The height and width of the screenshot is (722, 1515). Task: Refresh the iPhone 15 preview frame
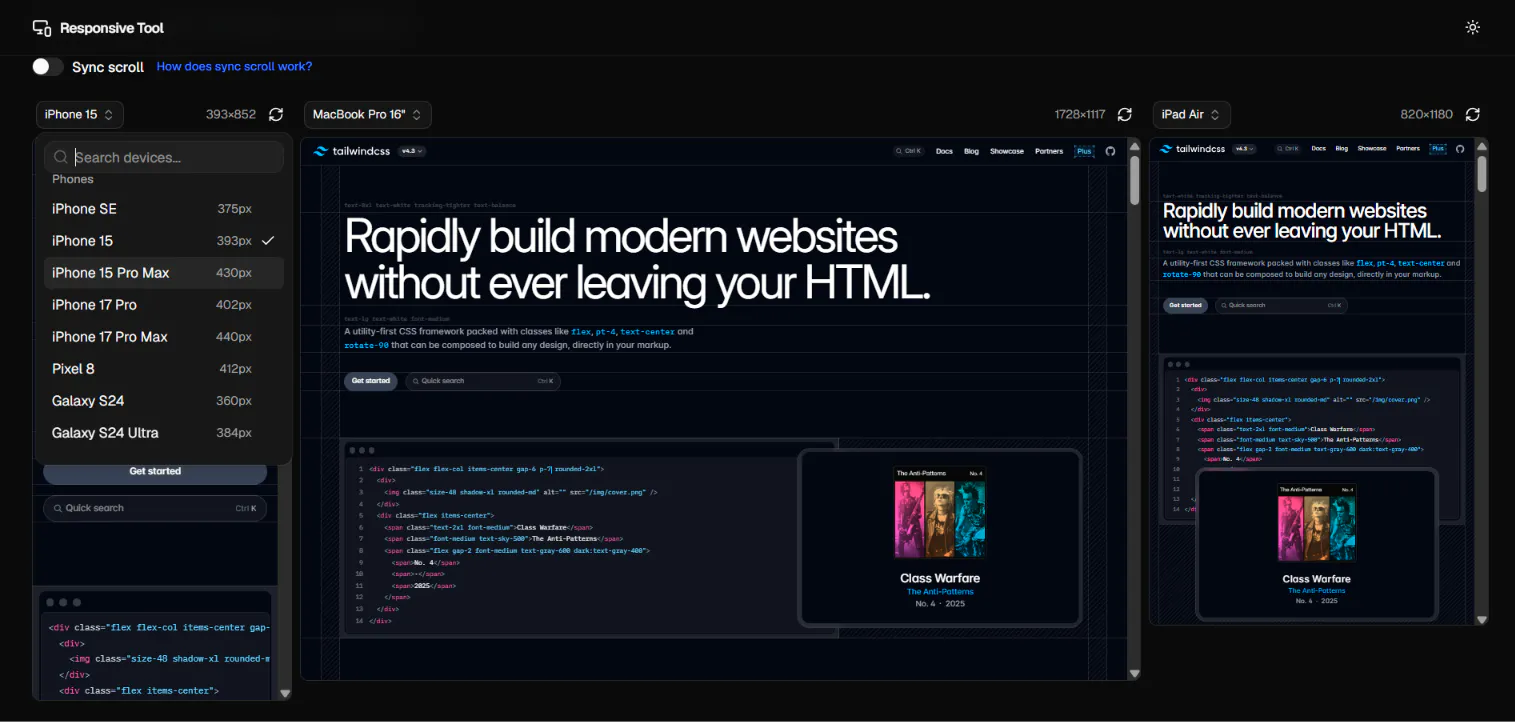[276, 115]
